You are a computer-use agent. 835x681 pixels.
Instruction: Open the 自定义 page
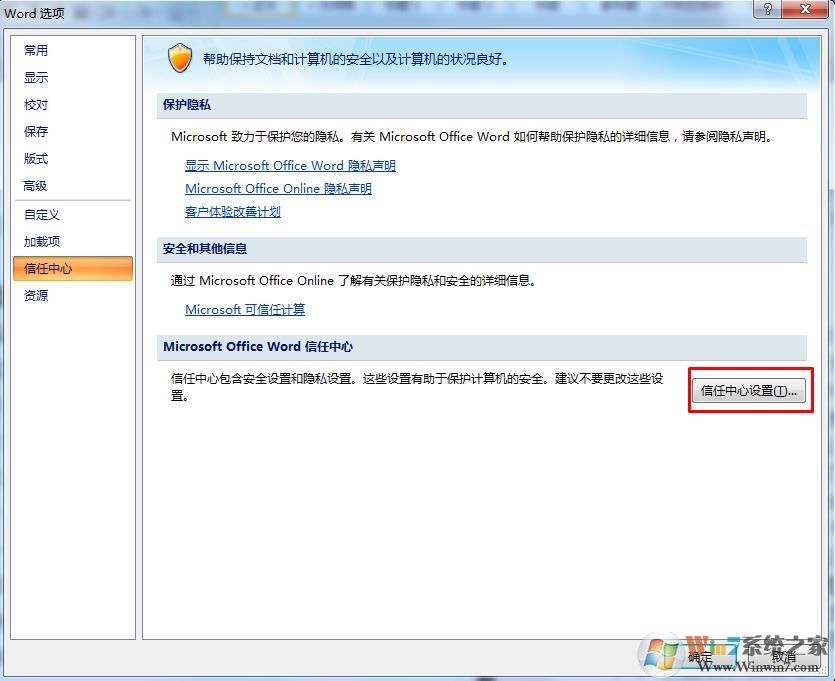pyautogui.click(x=73, y=215)
